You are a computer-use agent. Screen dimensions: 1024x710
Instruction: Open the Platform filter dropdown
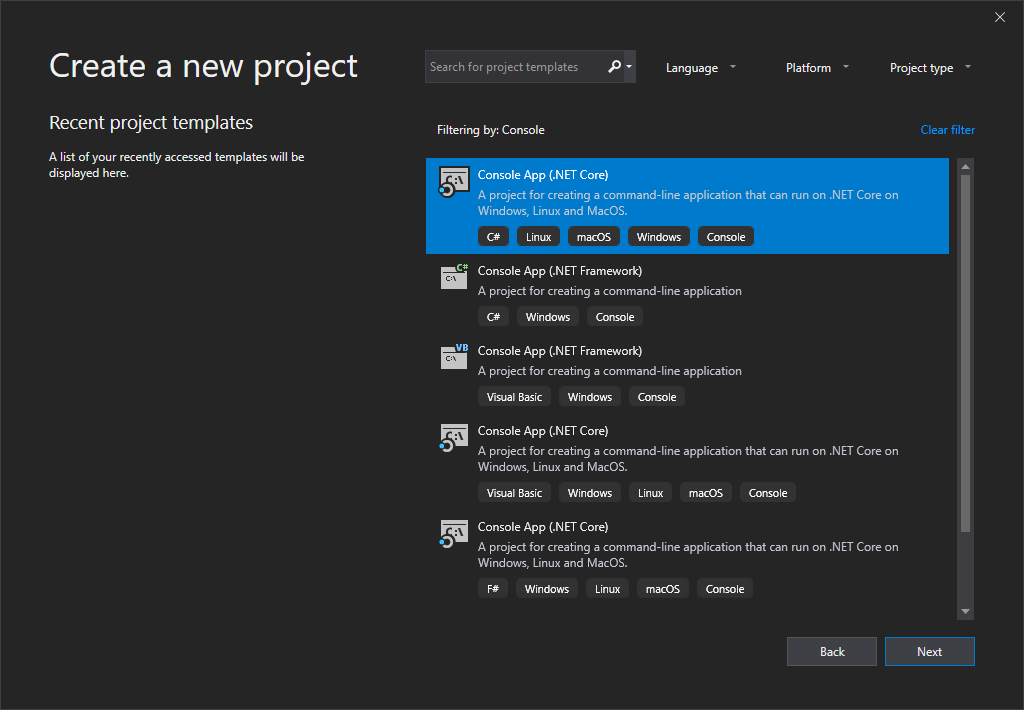pyautogui.click(x=817, y=68)
